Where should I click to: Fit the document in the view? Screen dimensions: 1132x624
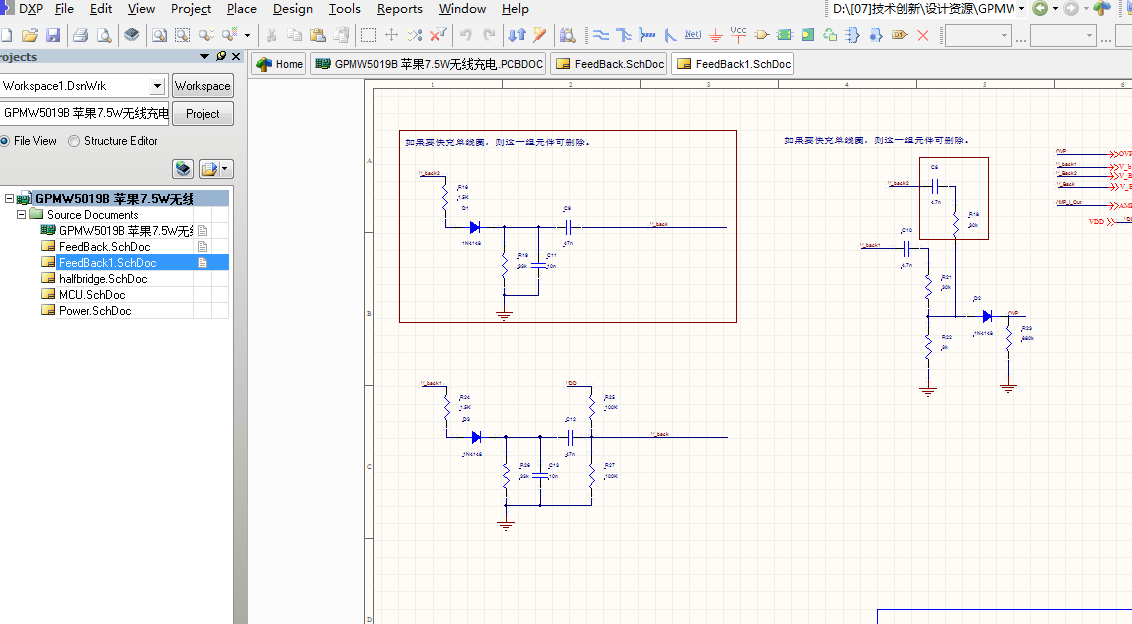click(x=160, y=35)
